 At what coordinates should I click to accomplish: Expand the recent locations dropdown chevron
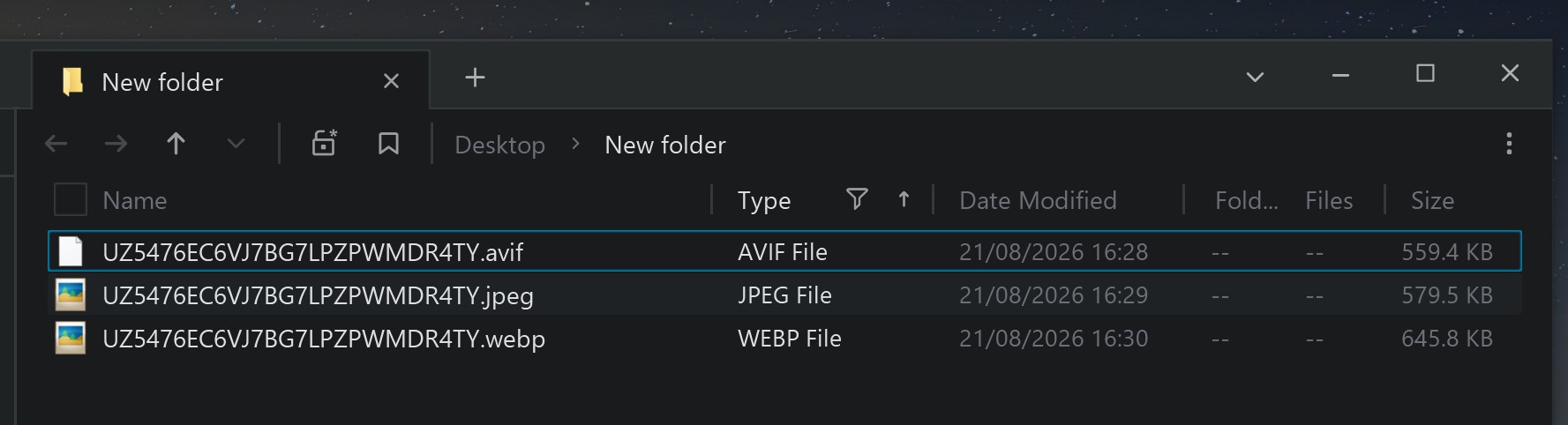[236, 144]
